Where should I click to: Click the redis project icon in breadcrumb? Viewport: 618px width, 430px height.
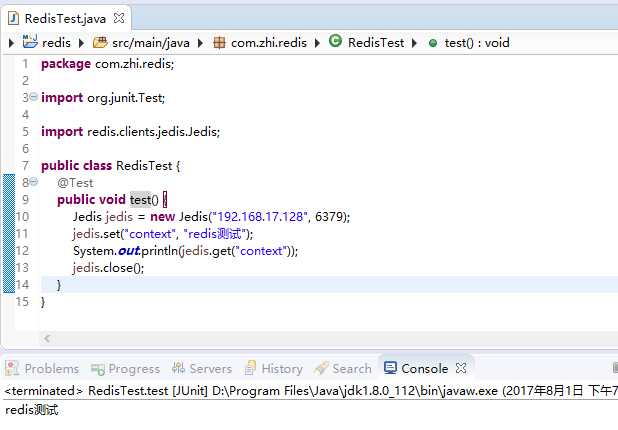tap(30, 41)
